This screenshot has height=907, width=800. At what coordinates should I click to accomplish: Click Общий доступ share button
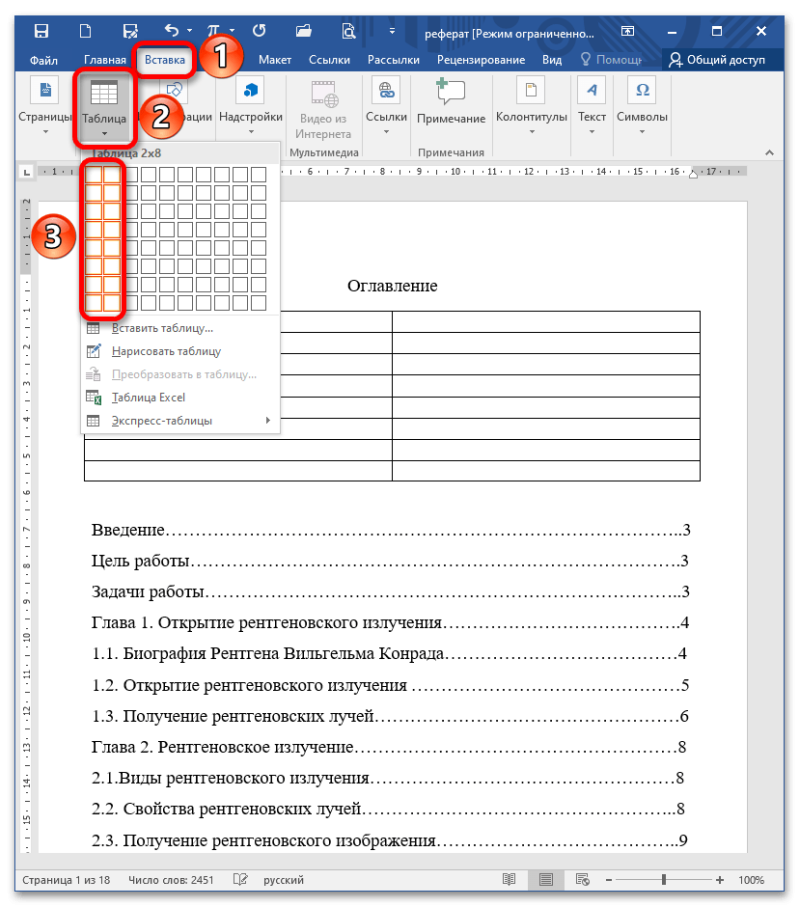[x=716, y=60]
